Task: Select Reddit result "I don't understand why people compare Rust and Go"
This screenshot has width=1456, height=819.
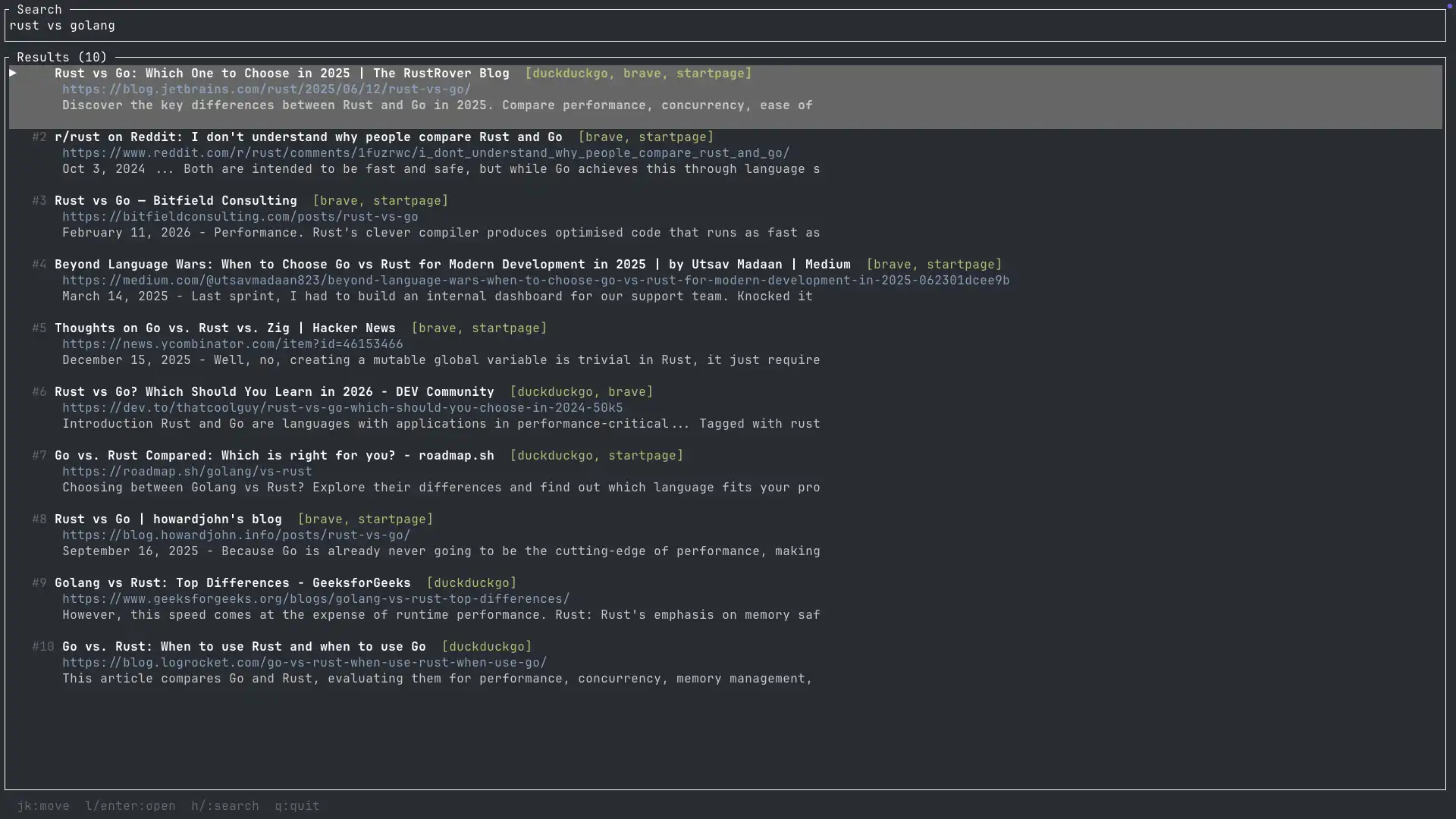Action: point(309,137)
